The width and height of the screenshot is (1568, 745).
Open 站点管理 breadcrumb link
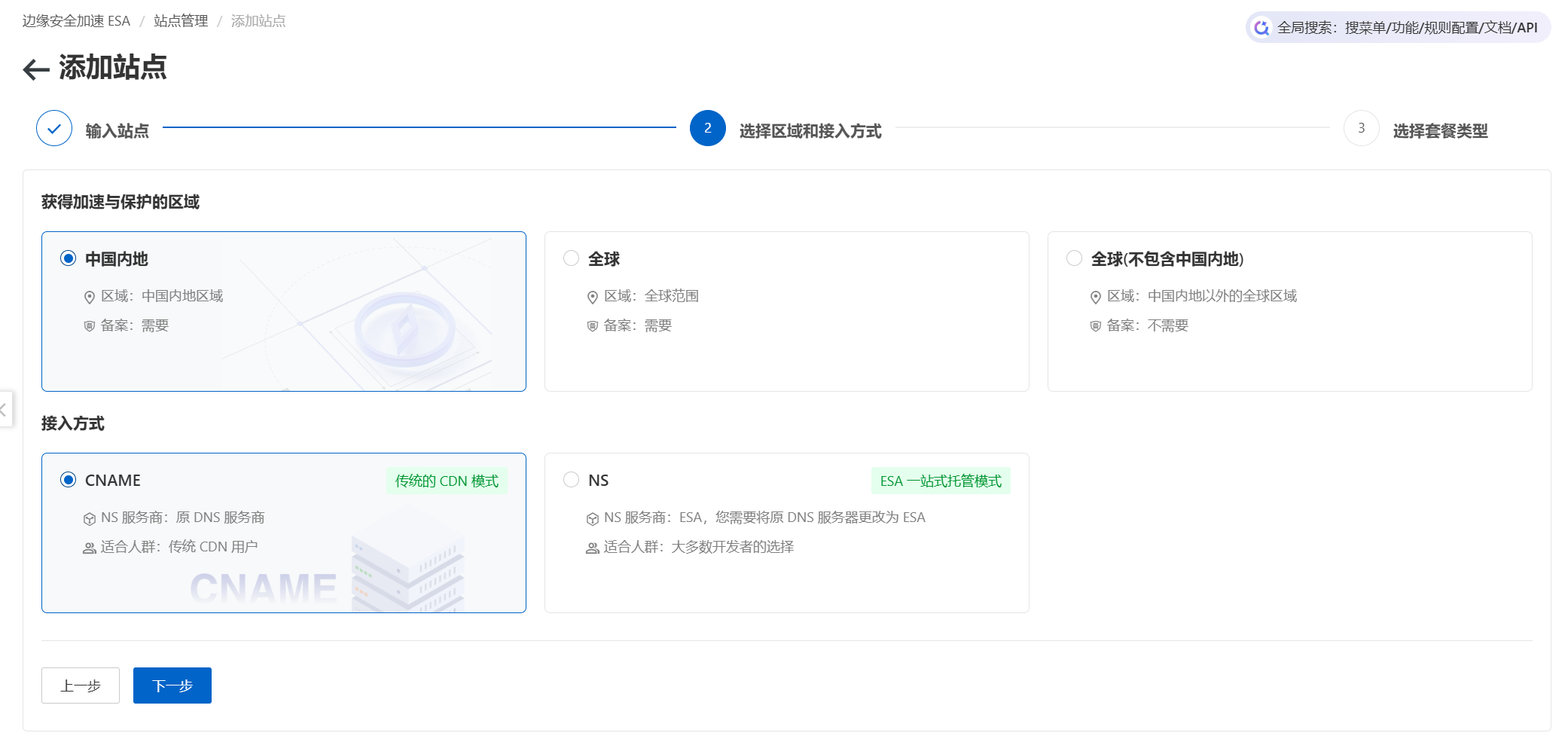181,21
